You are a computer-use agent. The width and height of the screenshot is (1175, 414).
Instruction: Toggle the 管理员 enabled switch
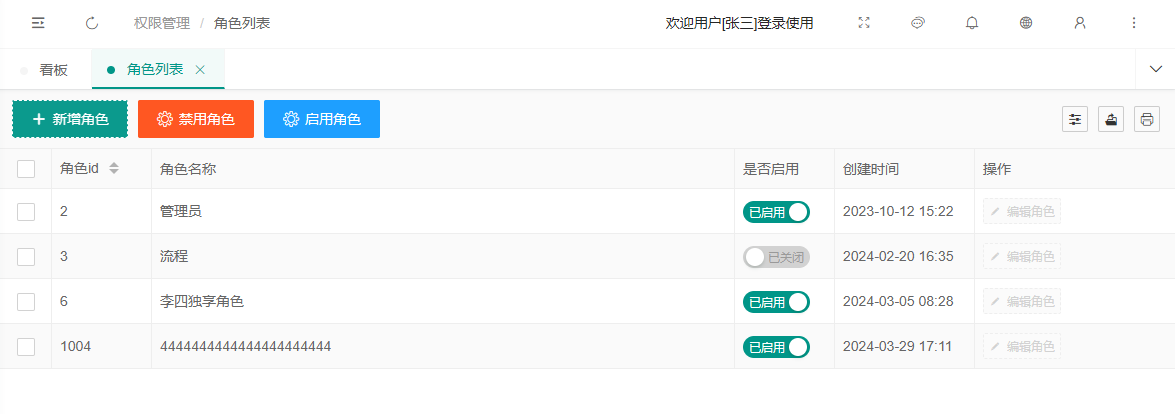(x=776, y=212)
